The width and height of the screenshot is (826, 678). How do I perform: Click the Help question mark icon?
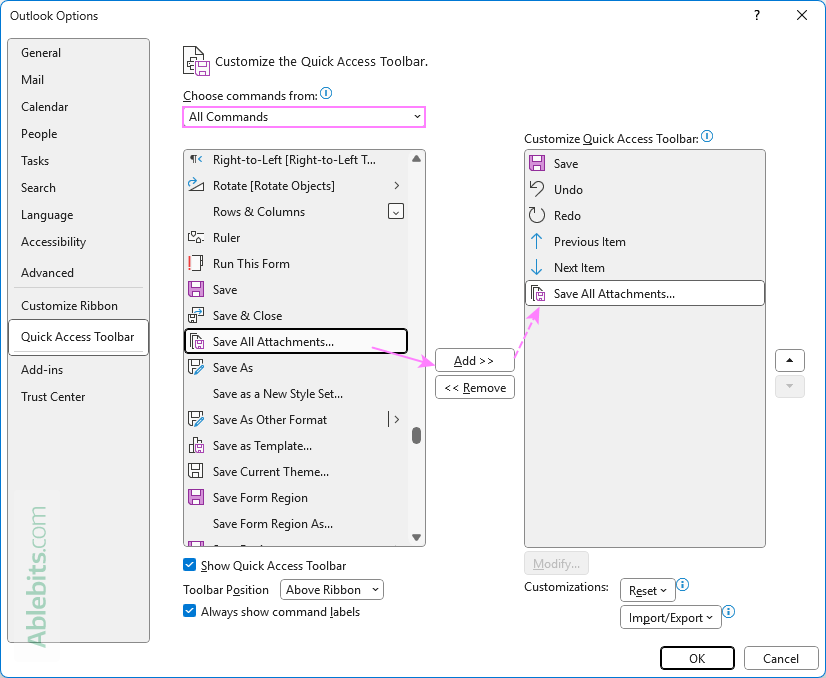(757, 15)
